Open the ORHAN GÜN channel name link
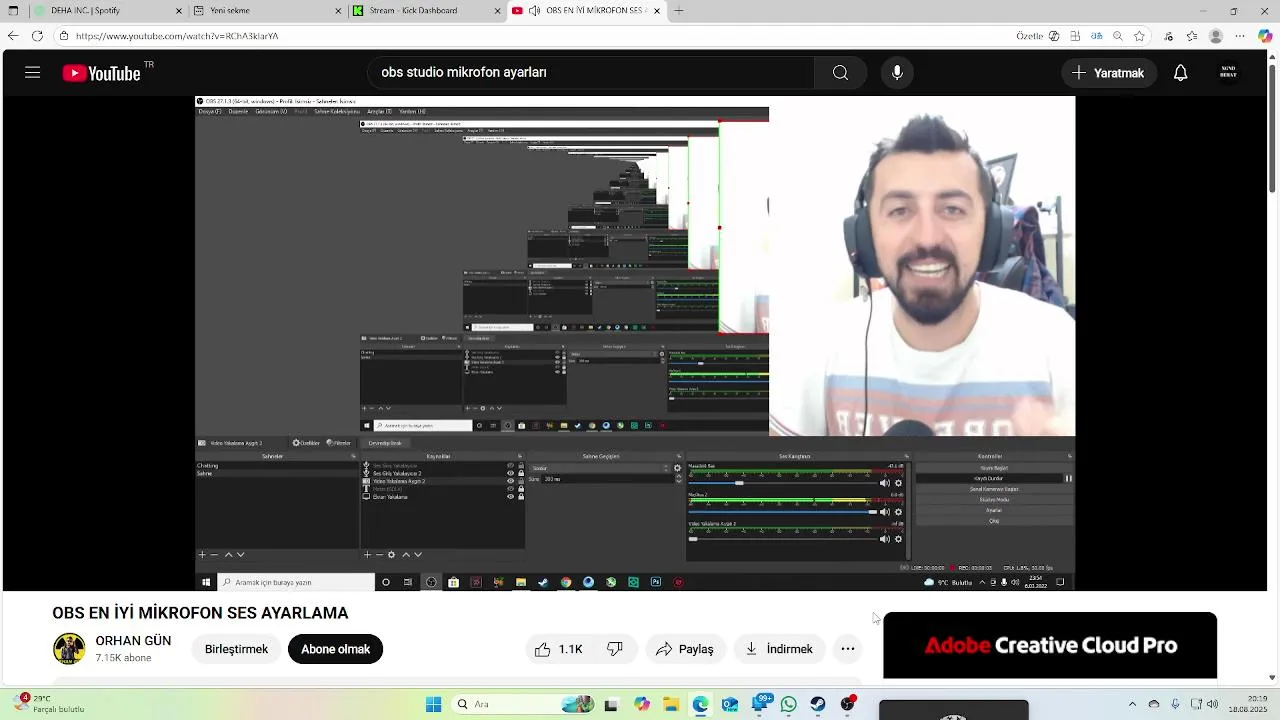 click(133, 641)
